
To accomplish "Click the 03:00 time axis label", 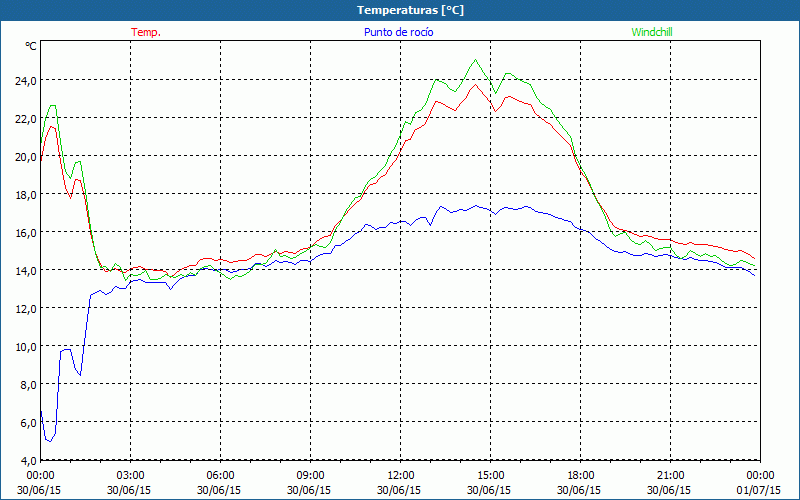I will [x=130, y=476].
